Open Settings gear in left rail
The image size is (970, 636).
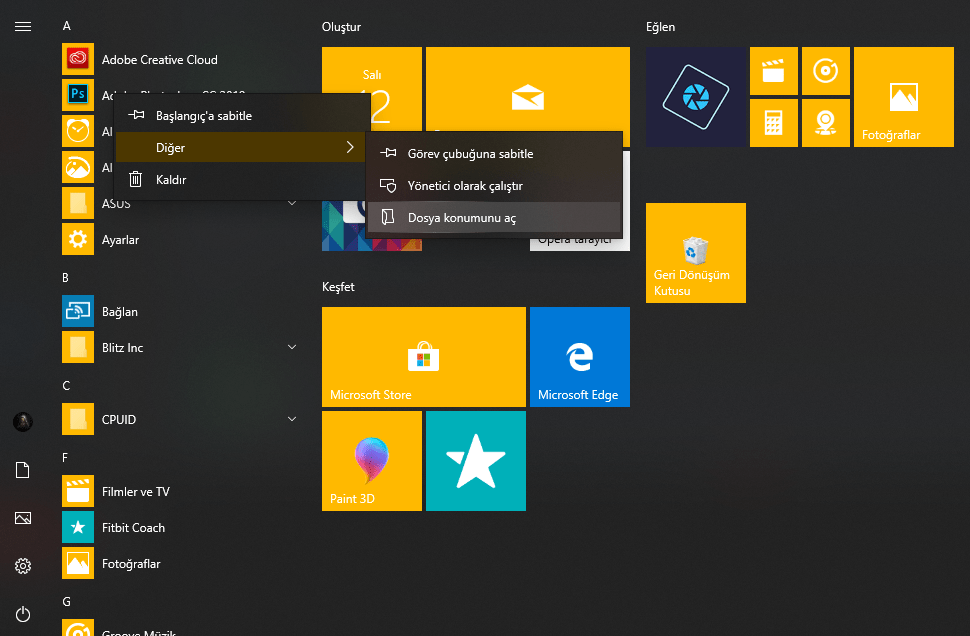[23, 565]
